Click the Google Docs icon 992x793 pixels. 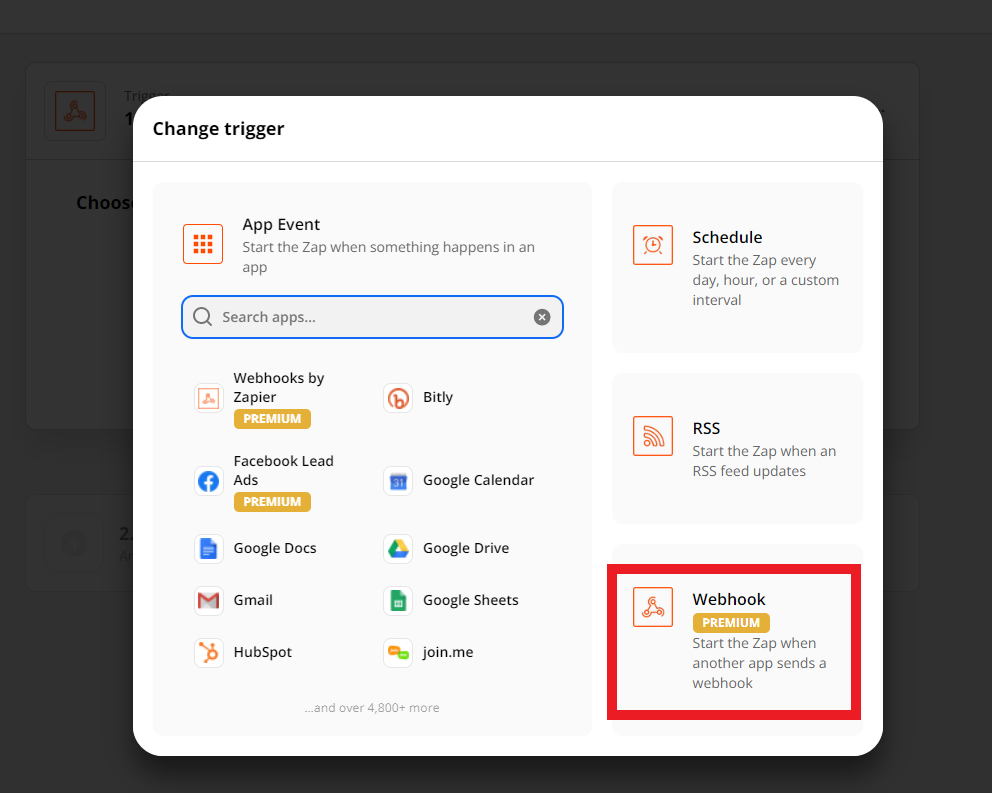[208, 549]
